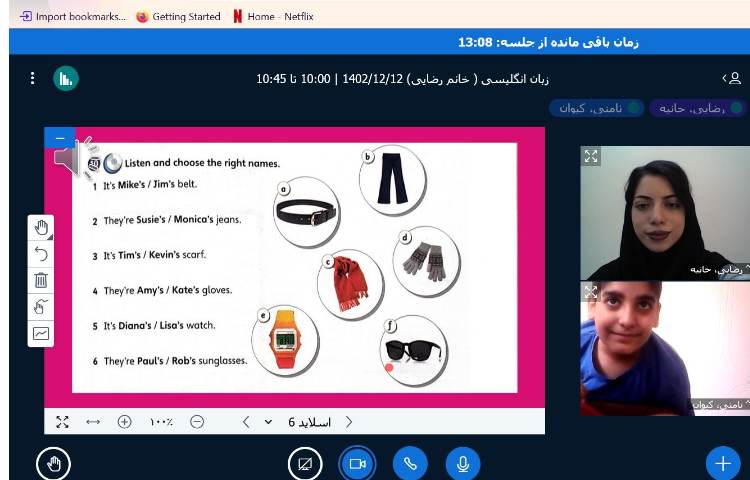Select the نامنی talking indicator chip
This screenshot has width=750, height=480.
tap(596, 109)
